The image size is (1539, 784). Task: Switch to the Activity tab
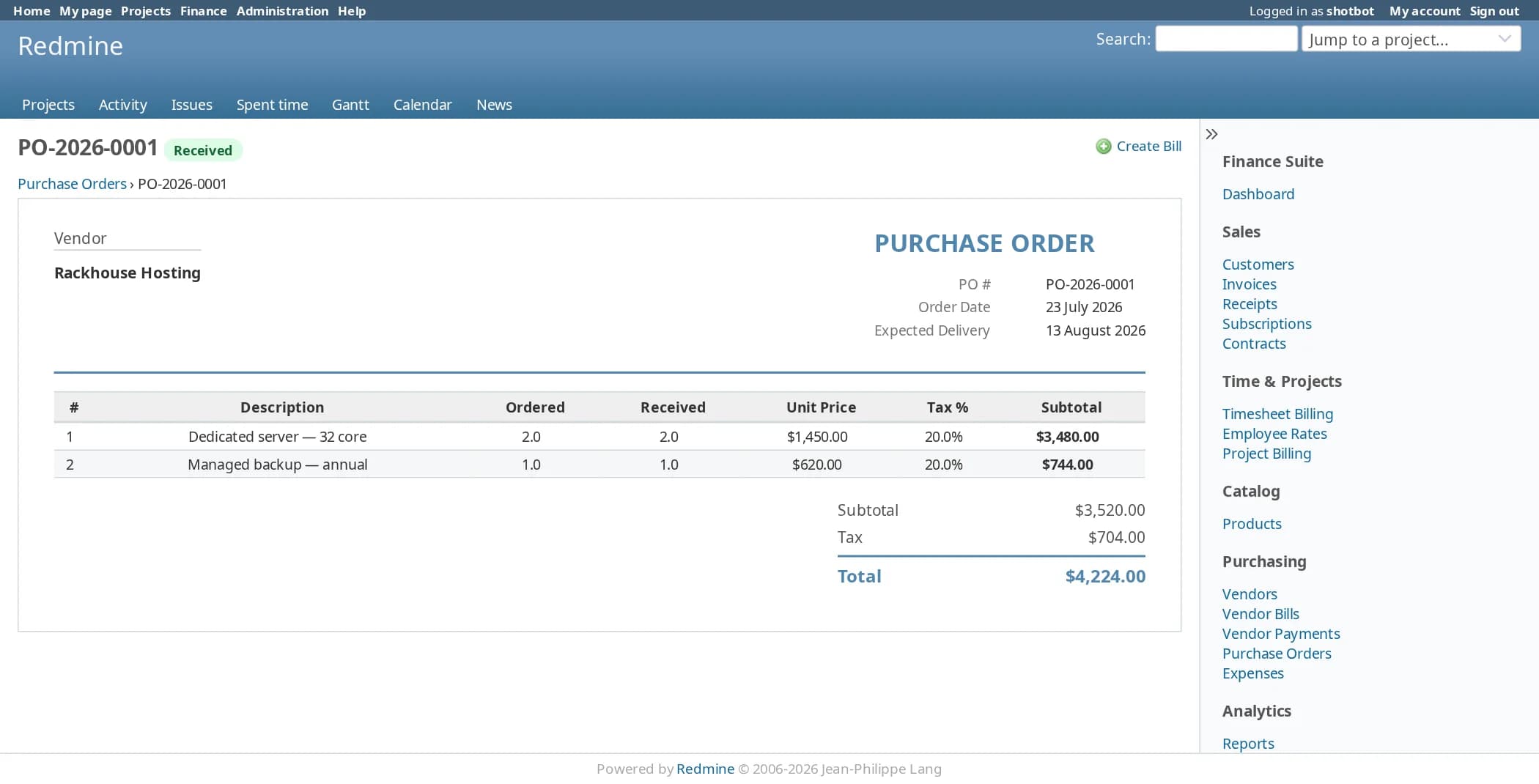(x=123, y=105)
